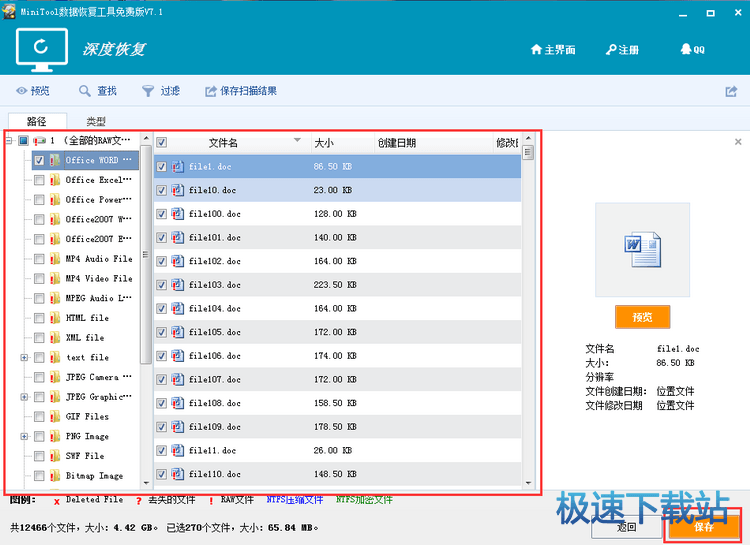Click the HTML file folder icon
The image size is (750, 545).
55,318
